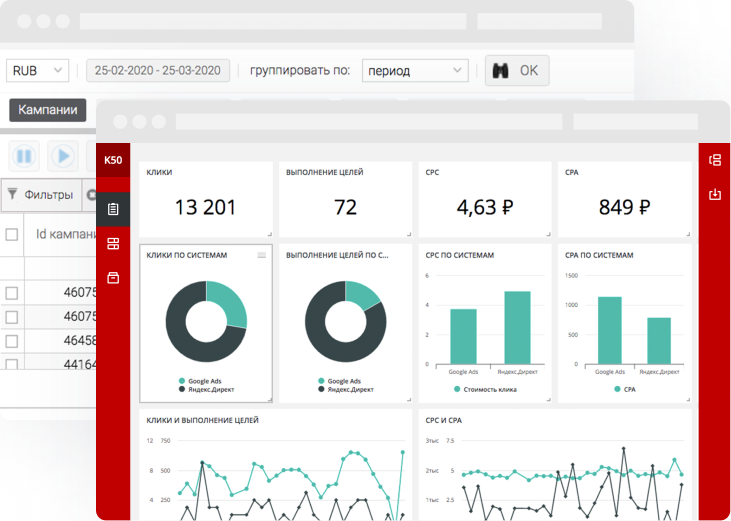Open the RUB currency dropdown

[x=37, y=71]
